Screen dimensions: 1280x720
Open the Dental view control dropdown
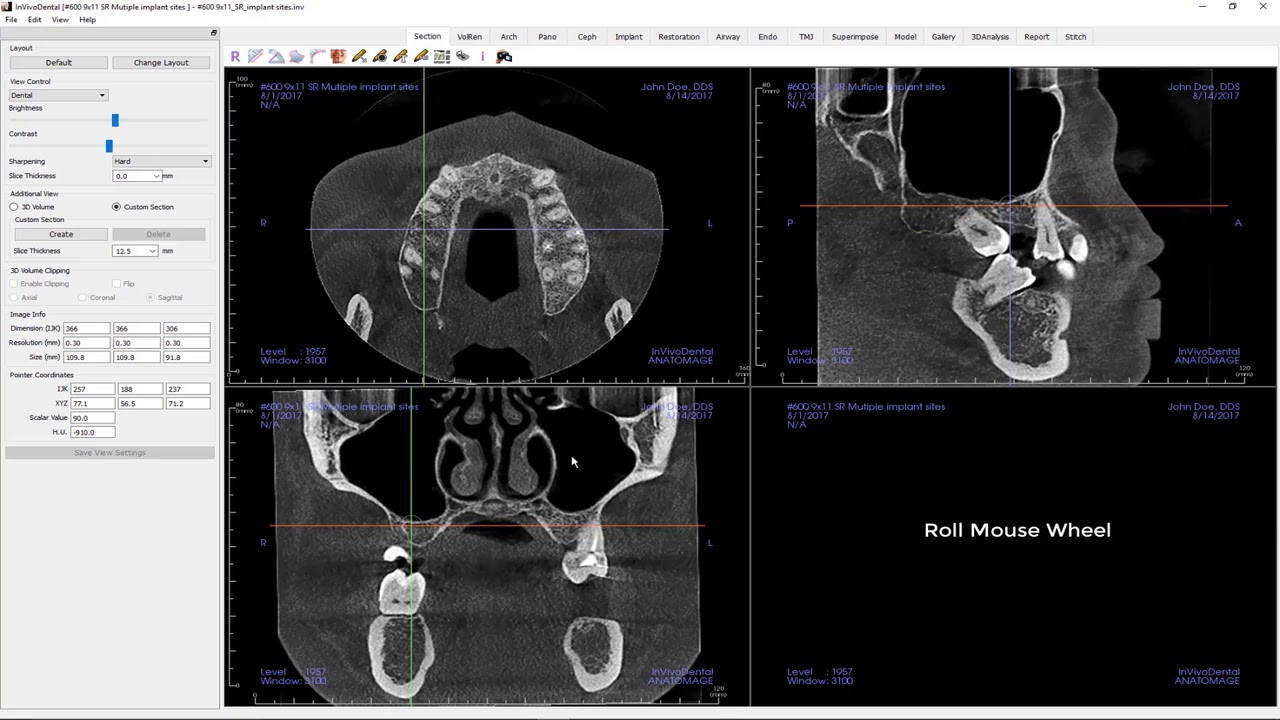tap(58, 95)
